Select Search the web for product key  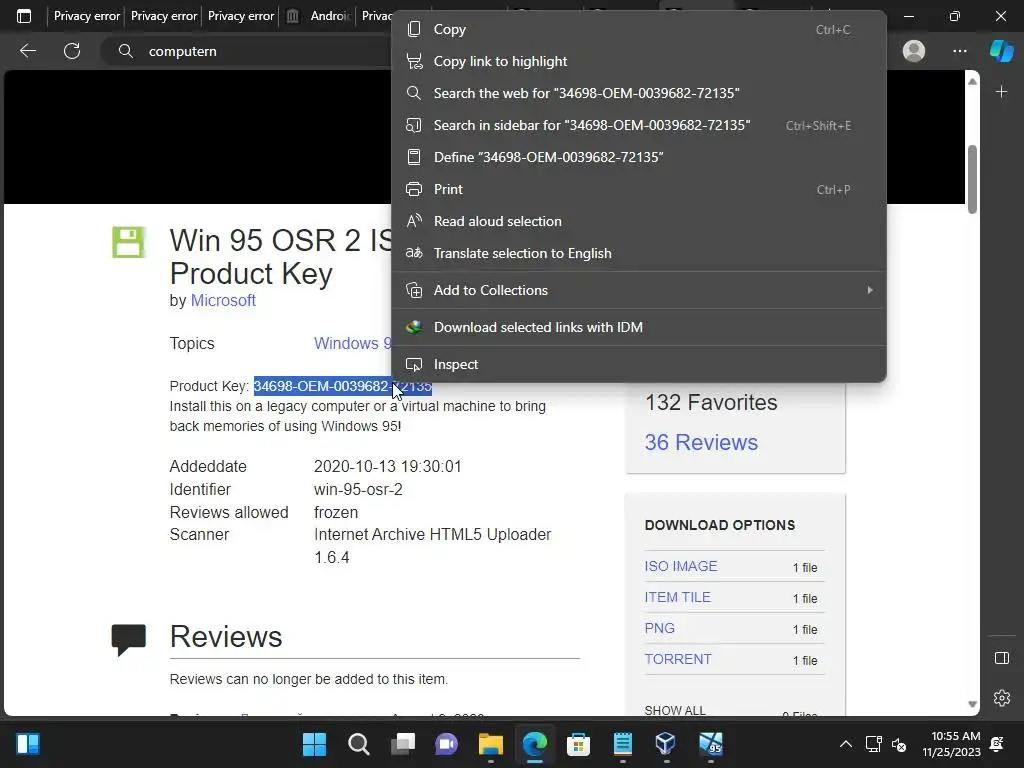[x=639, y=93]
